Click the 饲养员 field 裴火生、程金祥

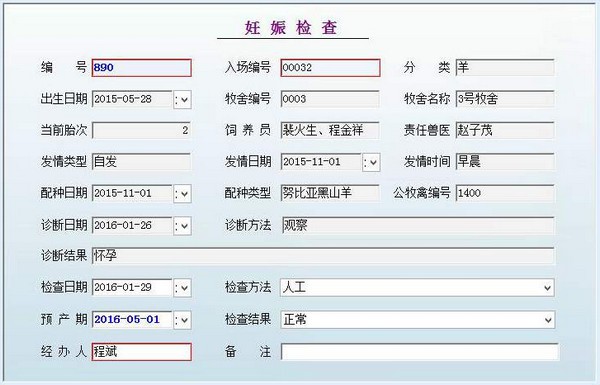[330, 131]
